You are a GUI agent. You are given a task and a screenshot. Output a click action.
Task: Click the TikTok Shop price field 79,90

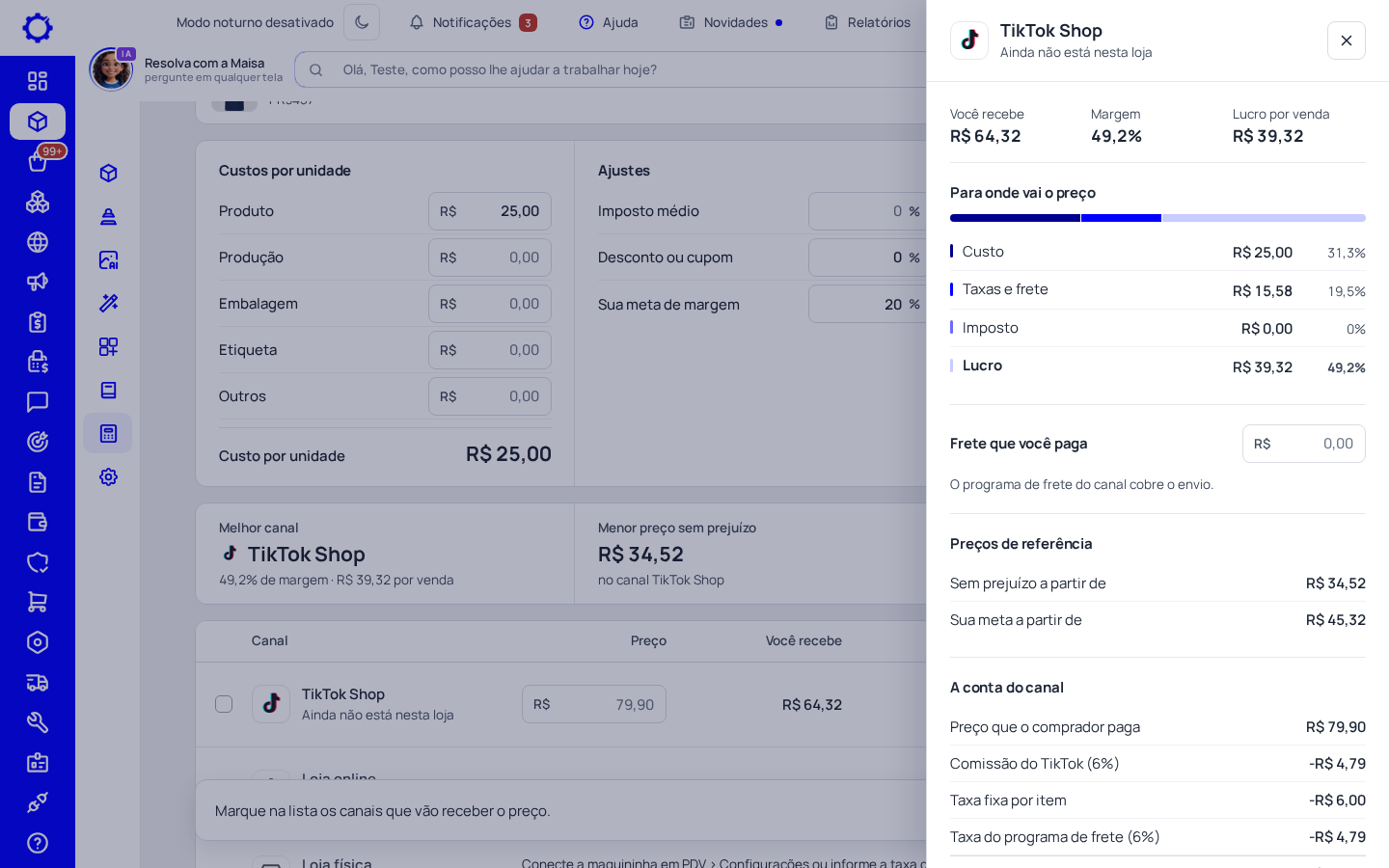click(594, 704)
